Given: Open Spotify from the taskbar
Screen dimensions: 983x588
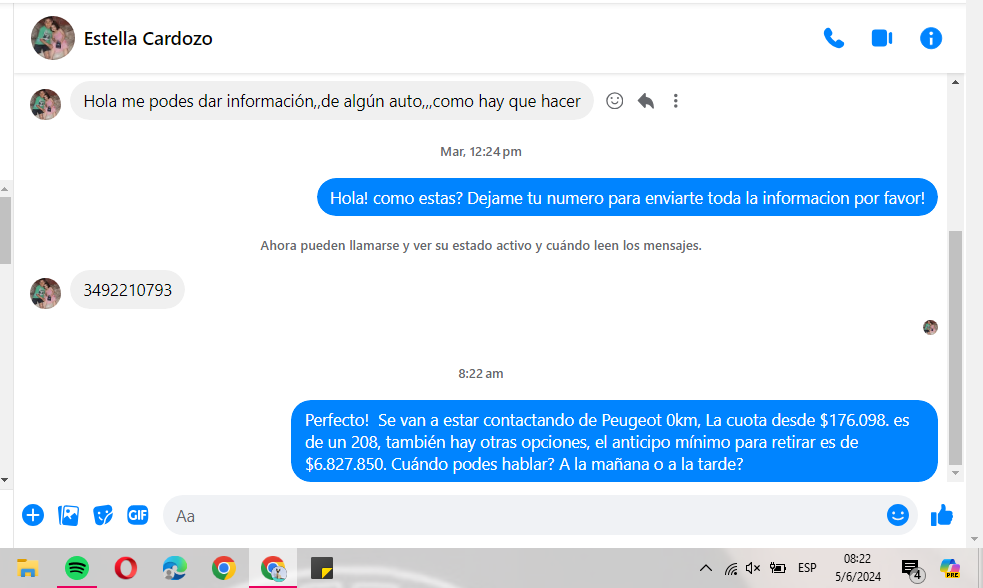Looking at the screenshot, I should pyautogui.click(x=77, y=568).
